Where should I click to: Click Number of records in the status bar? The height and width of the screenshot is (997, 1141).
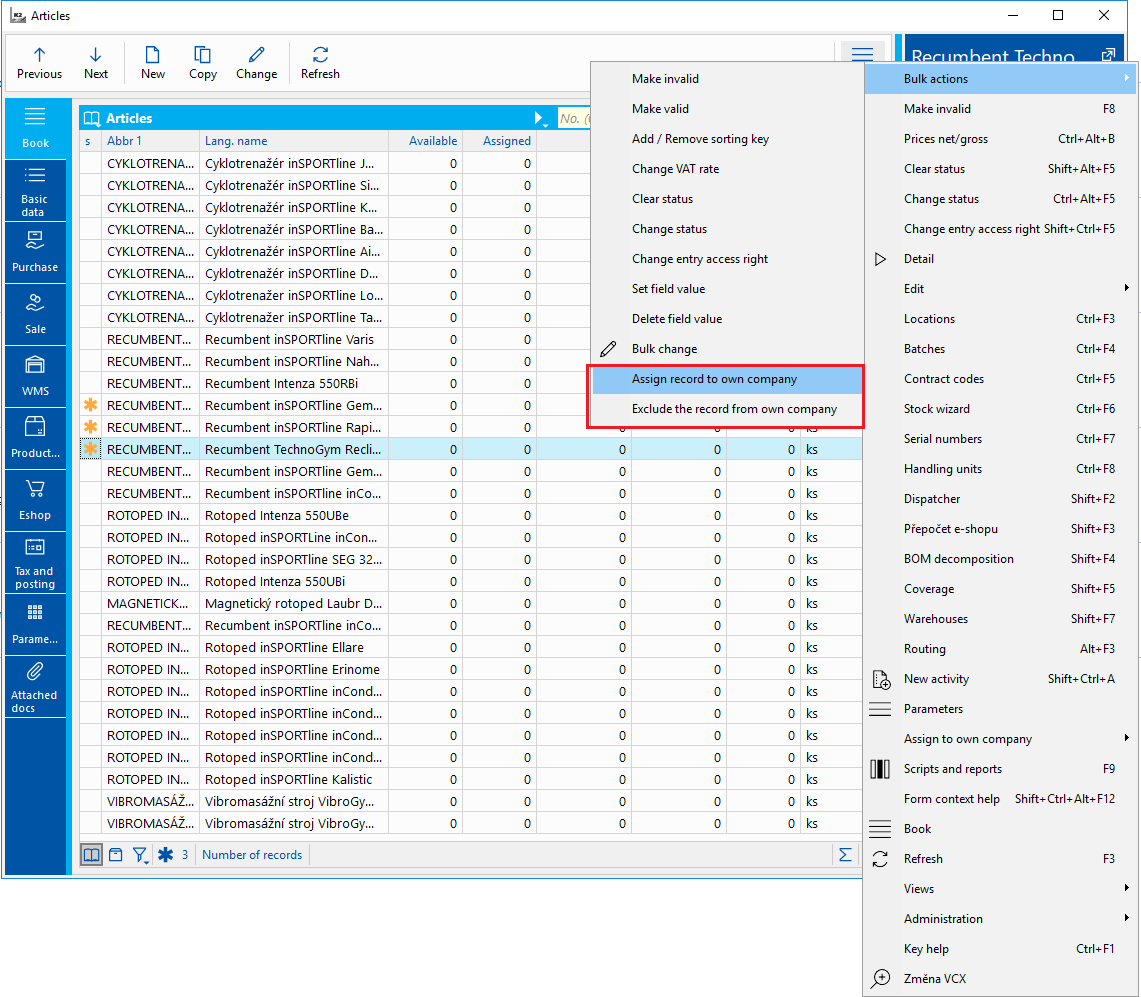pos(252,854)
